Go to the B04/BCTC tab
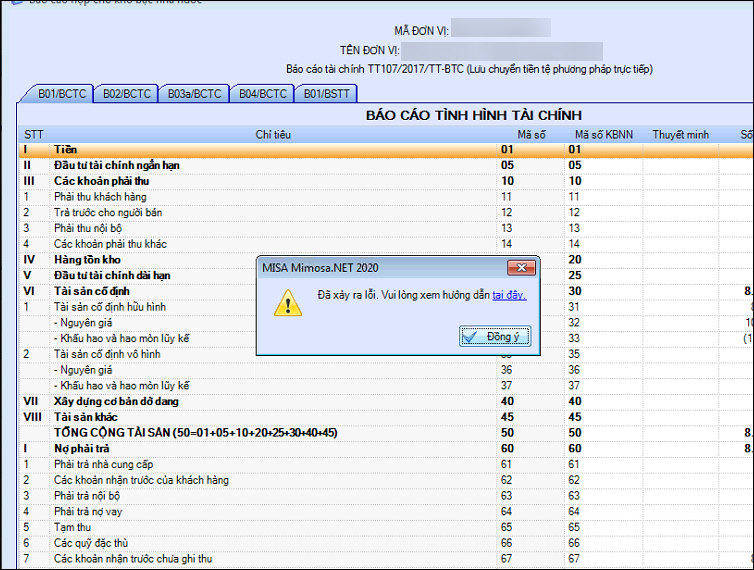The width and height of the screenshot is (754, 570). click(262, 94)
